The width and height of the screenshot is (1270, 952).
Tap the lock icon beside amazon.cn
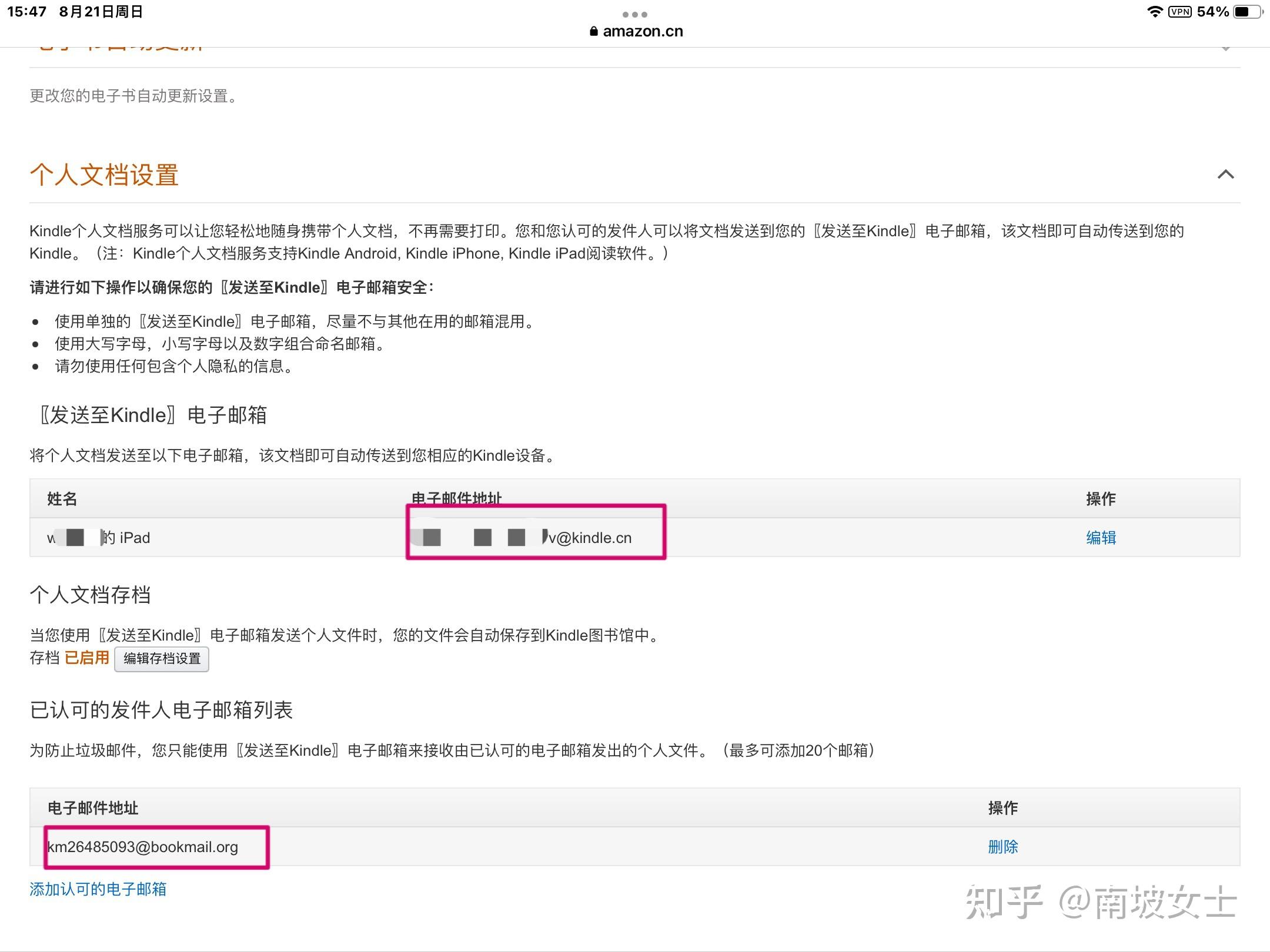pos(594,31)
